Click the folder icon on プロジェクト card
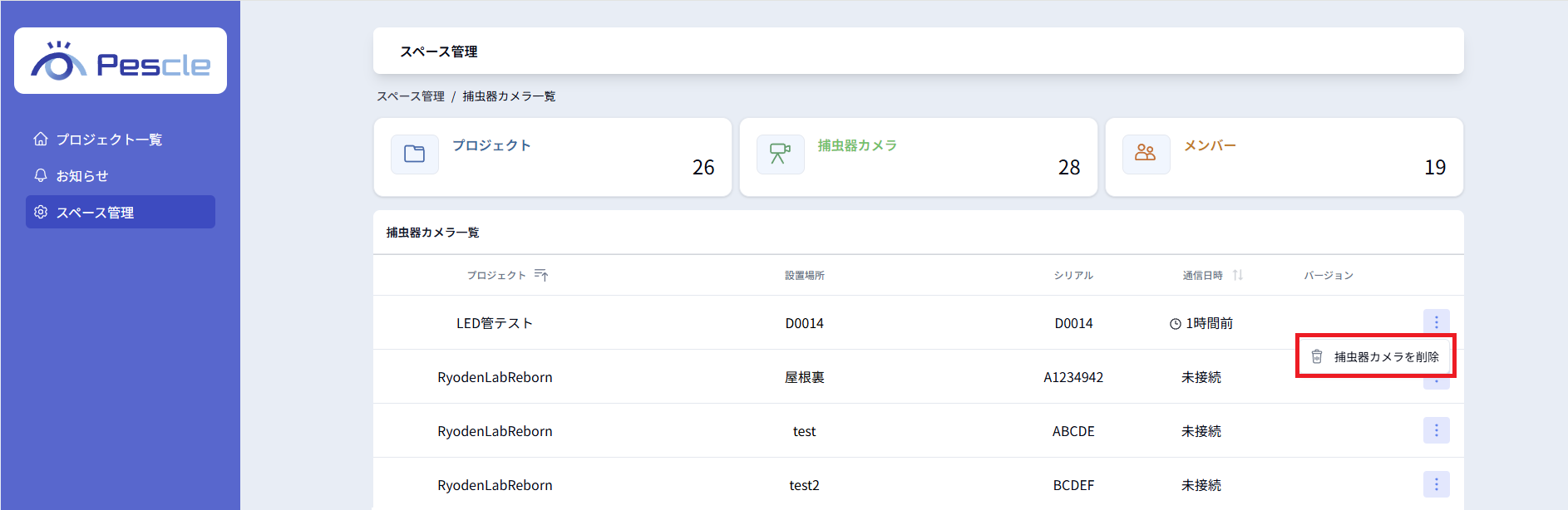Screen dimensions: 1568x510 (x=414, y=154)
